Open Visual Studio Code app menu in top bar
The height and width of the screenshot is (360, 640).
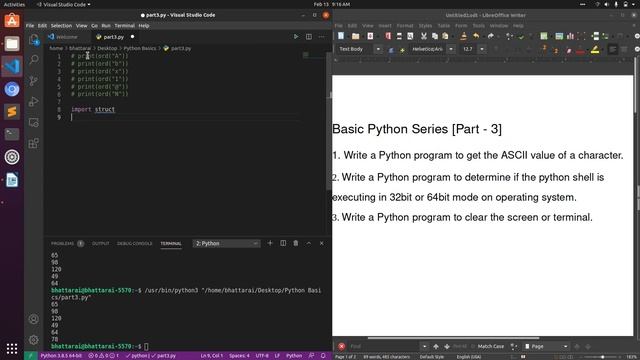click(x=64, y=4)
